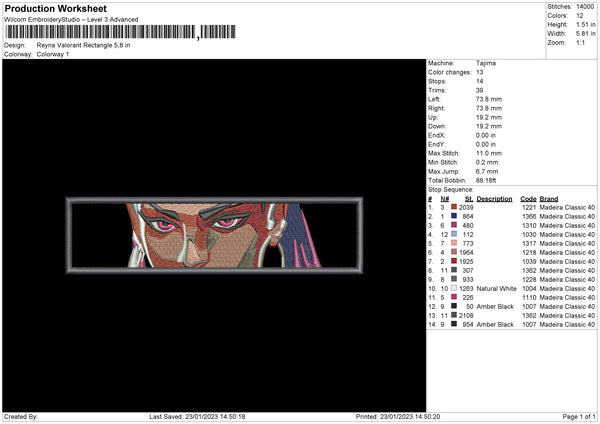The width and height of the screenshot is (600, 424).
Task: Click design name 'Reyna Valorant Rectangle 5,8 in'
Action: coord(83,45)
